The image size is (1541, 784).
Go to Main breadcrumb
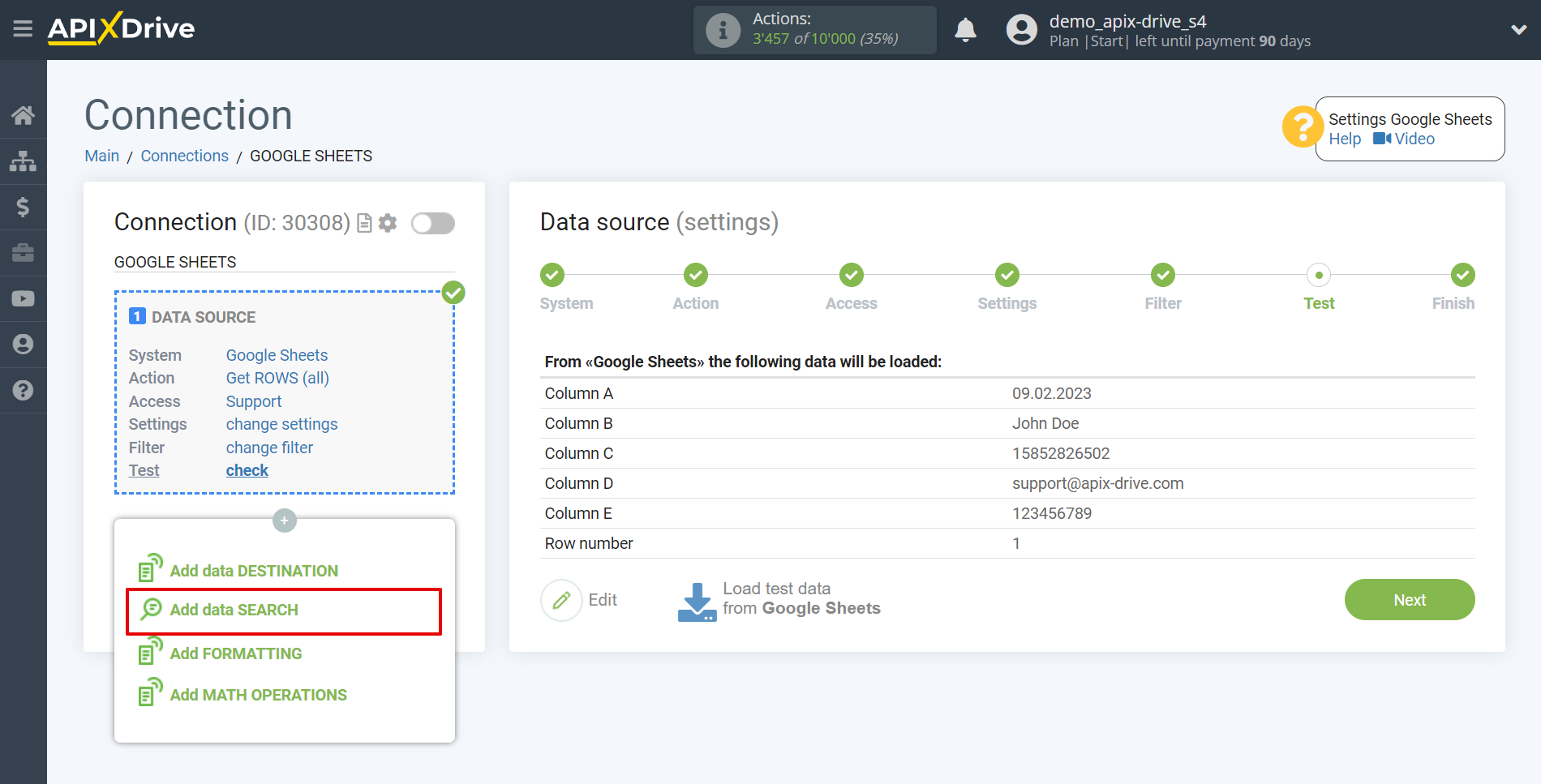click(102, 156)
